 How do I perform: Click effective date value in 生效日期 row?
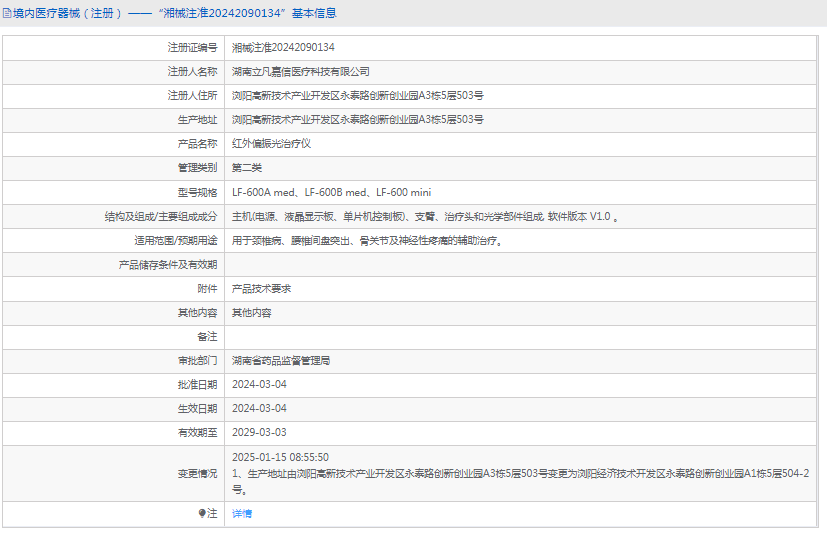coord(259,408)
